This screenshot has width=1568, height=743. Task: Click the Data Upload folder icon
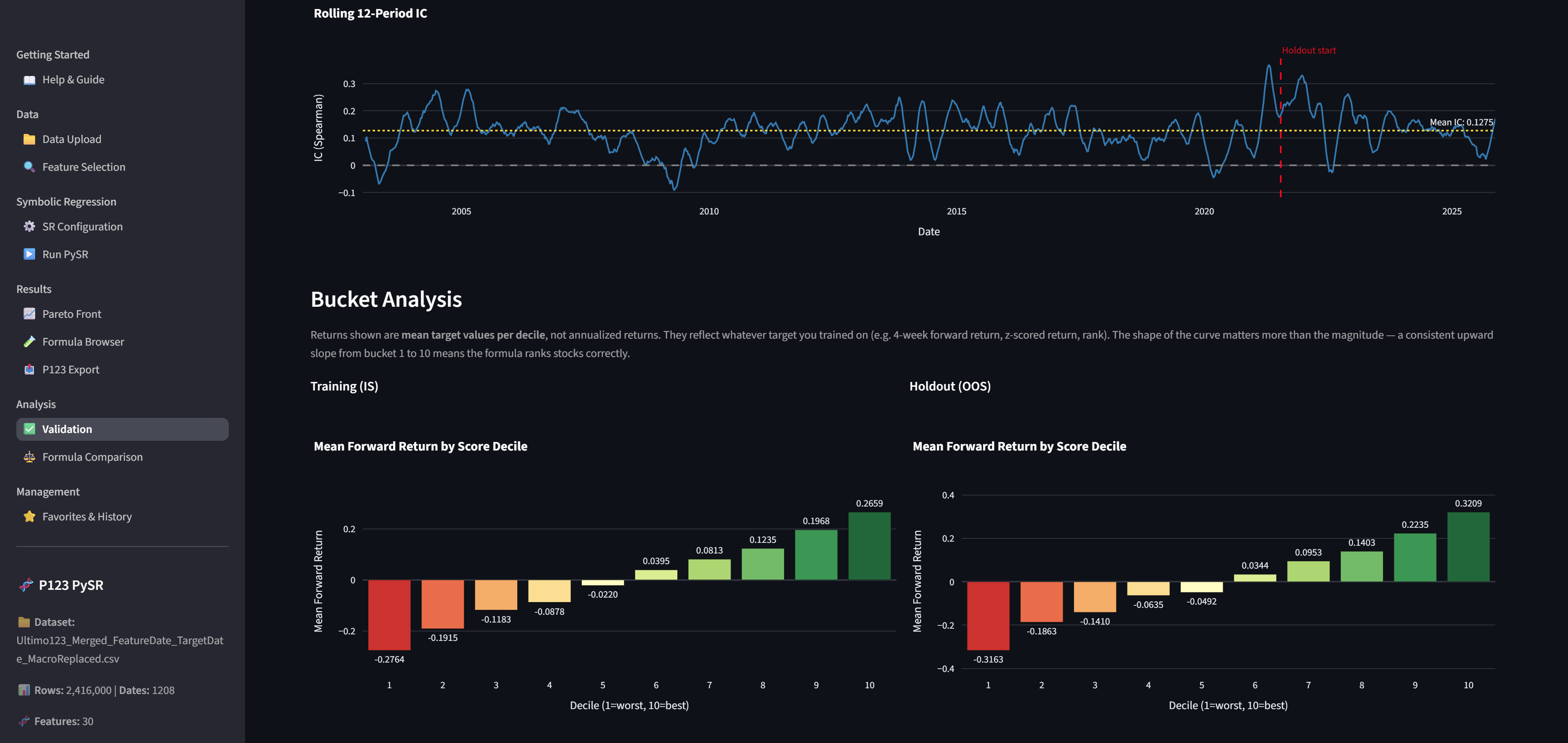29,139
